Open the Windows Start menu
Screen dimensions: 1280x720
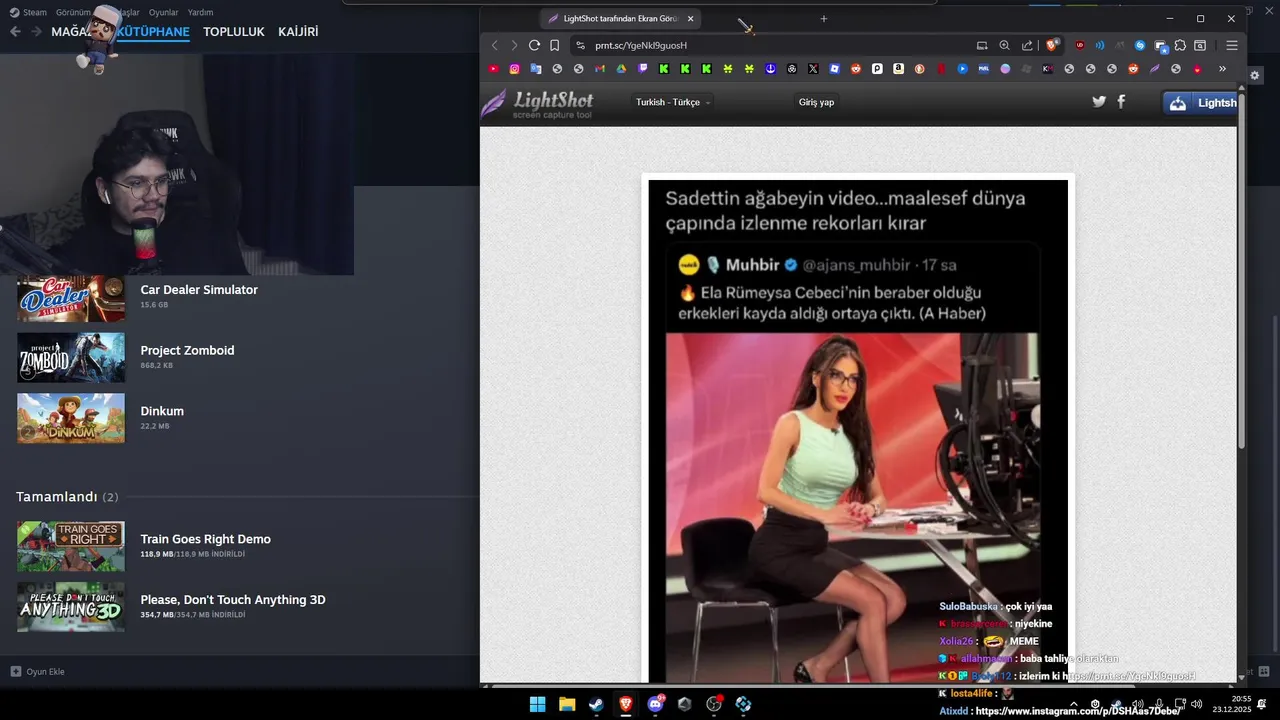tap(538, 704)
